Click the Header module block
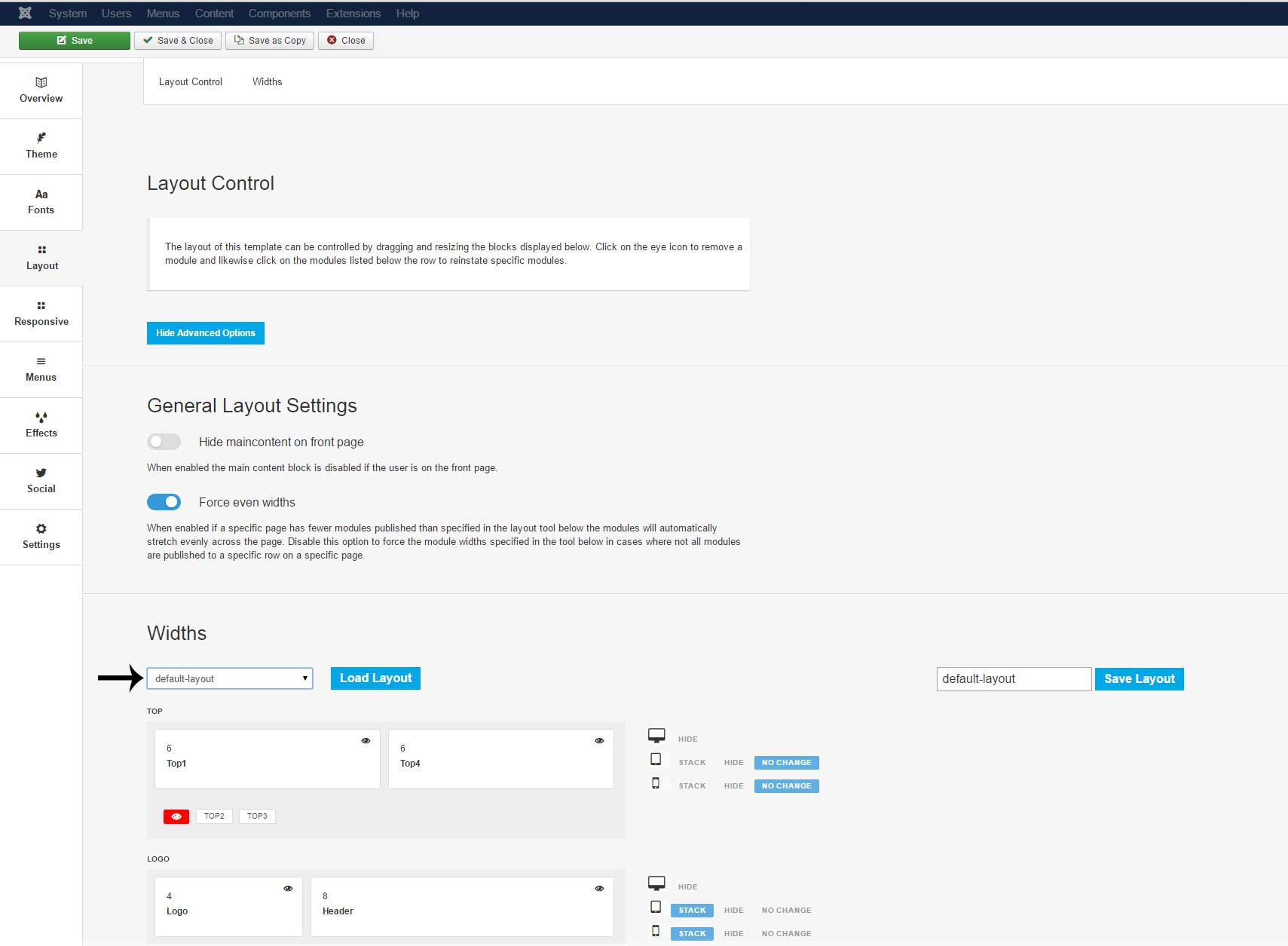The height and width of the screenshot is (946, 1288). point(462,907)
